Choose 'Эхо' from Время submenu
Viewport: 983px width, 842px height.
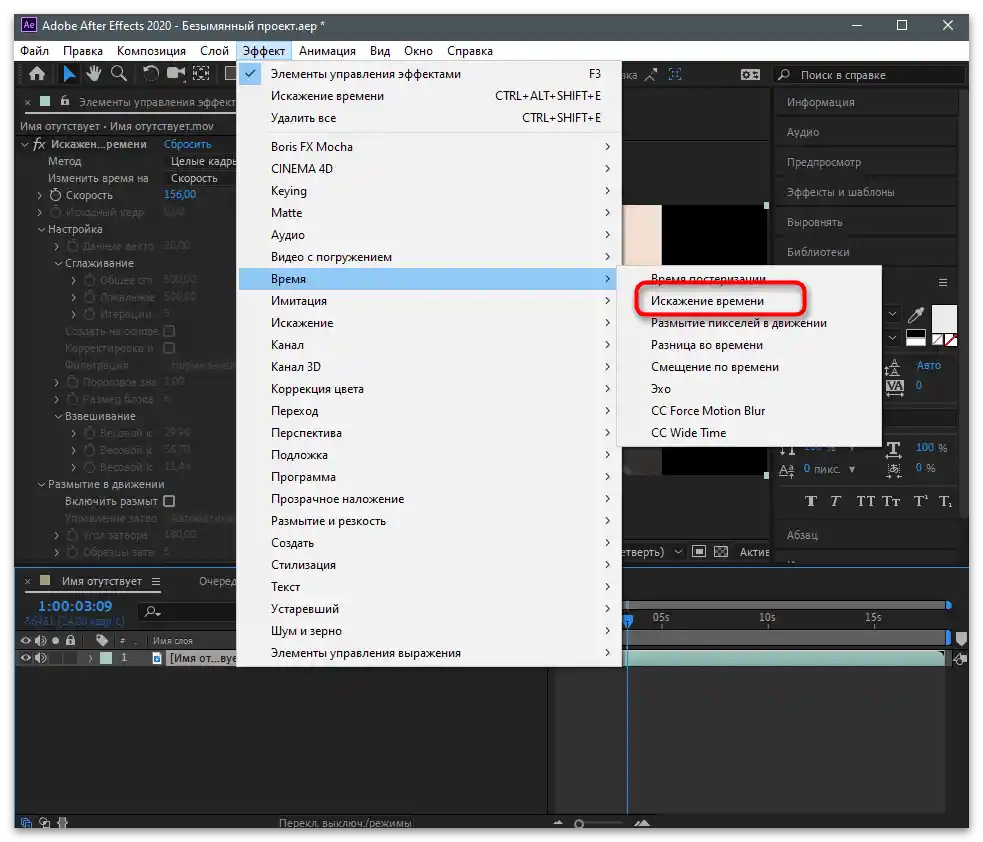(x=661, y=389)
